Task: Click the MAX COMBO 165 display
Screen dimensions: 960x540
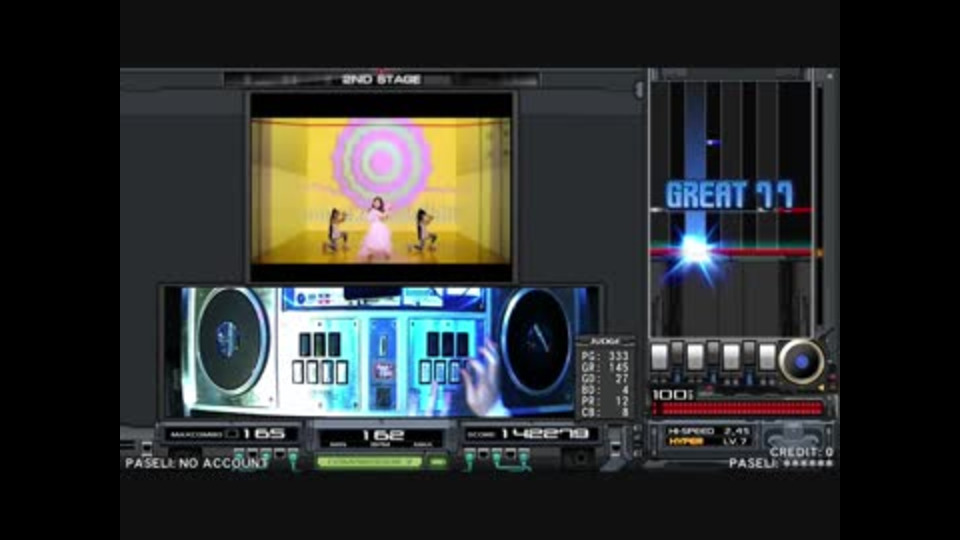Action: coord(230,434)
